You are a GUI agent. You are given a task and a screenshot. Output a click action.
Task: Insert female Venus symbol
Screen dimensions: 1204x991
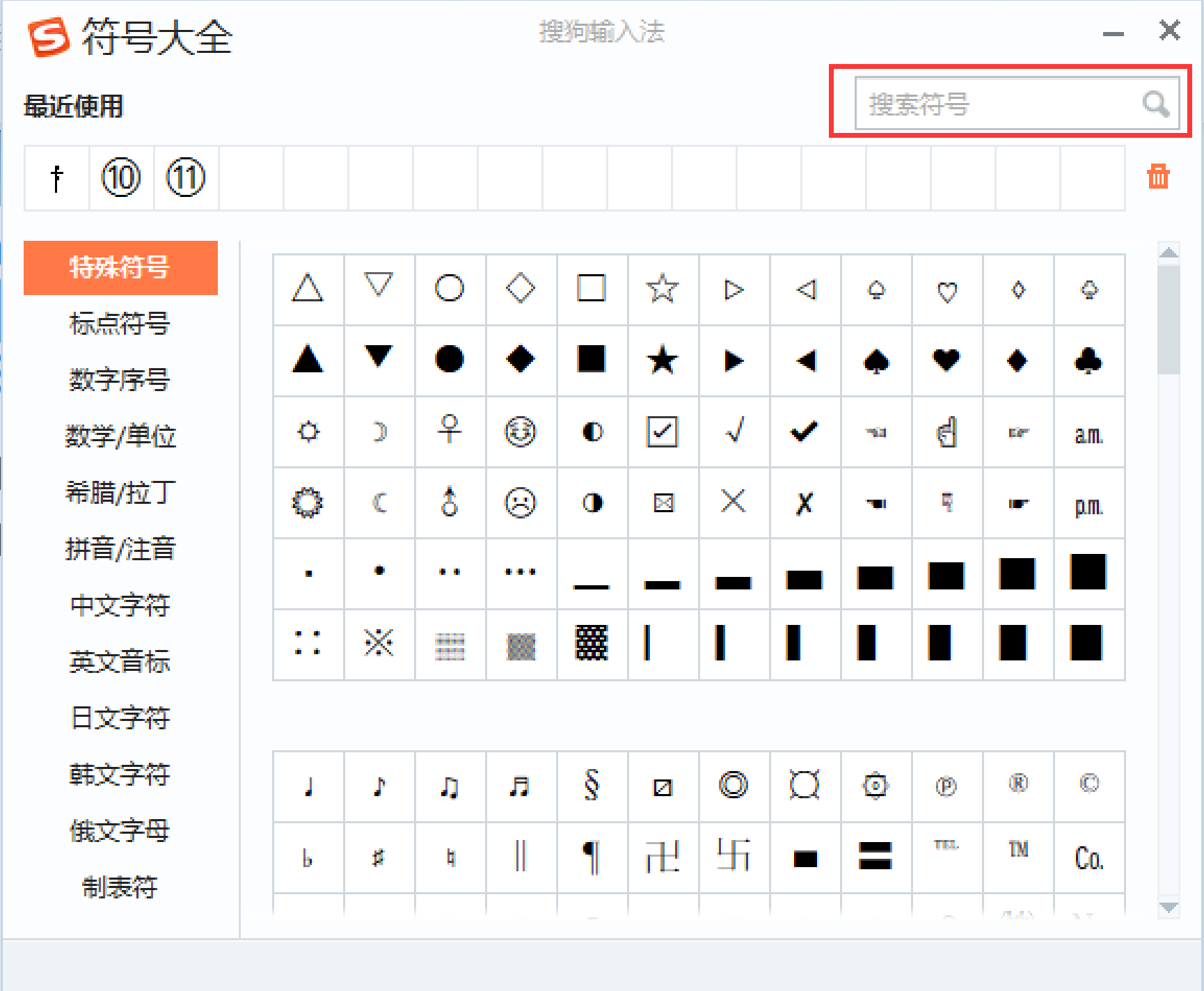tap(450, 432)
